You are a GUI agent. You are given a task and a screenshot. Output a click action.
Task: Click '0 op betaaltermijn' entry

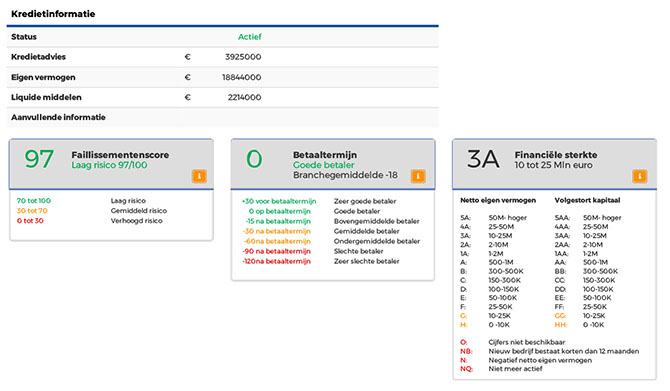(279, 211)
